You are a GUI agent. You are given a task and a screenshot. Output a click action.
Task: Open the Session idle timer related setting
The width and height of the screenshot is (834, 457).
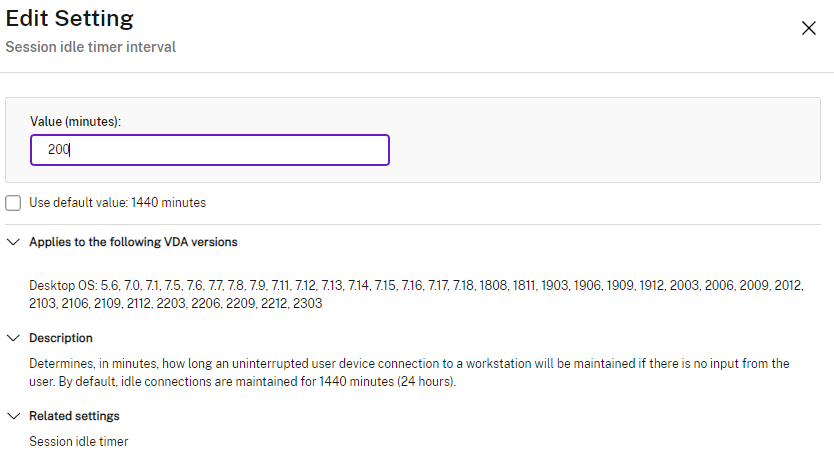pyautogui.click(x=78, y=441)
